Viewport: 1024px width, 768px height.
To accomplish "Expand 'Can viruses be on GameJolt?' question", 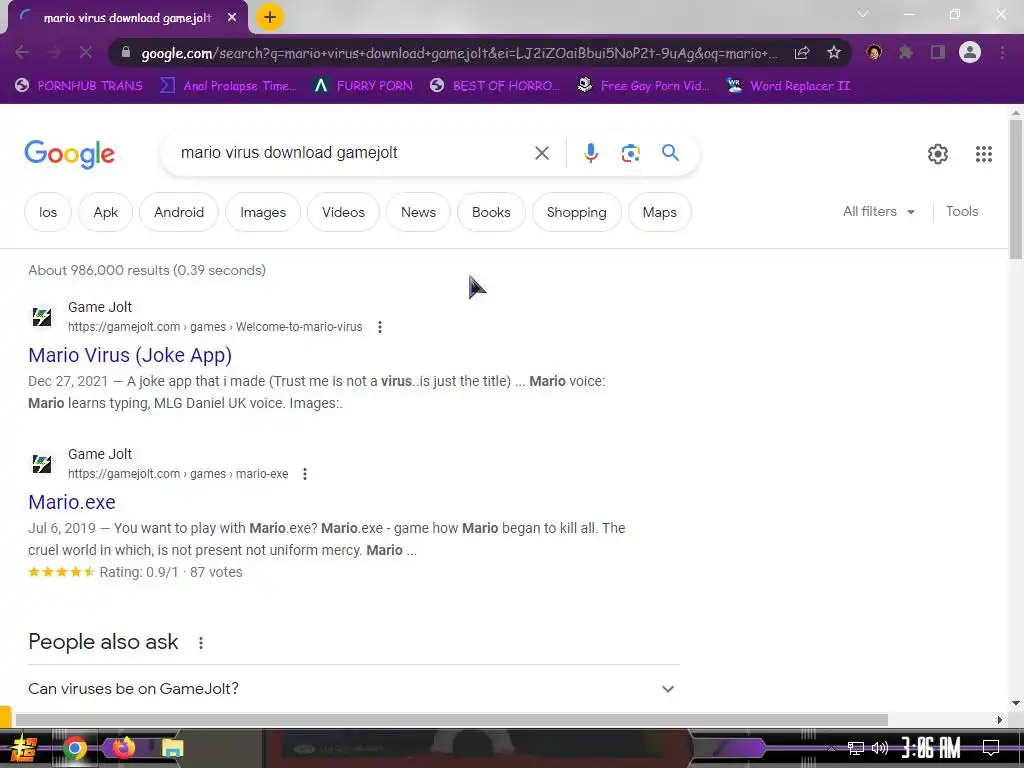I will point(353,689).
